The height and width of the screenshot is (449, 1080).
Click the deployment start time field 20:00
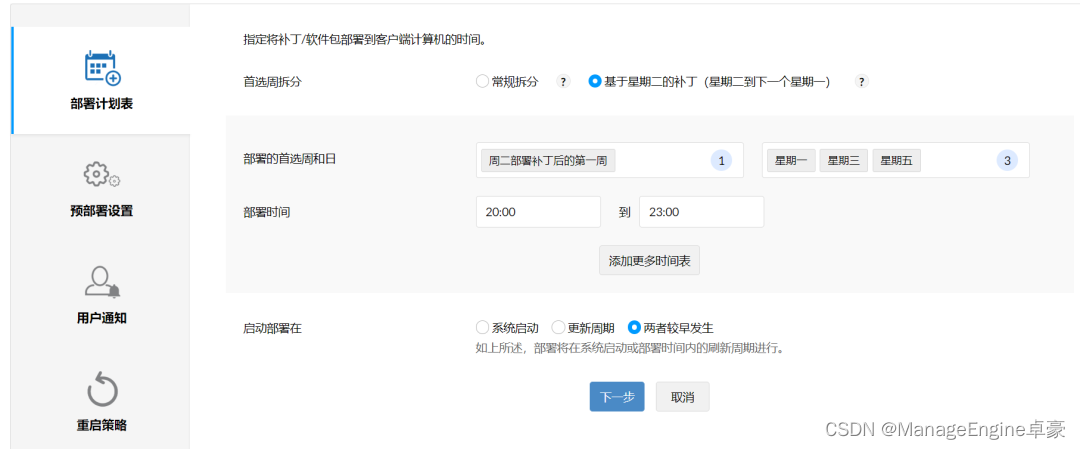(538, 212)
